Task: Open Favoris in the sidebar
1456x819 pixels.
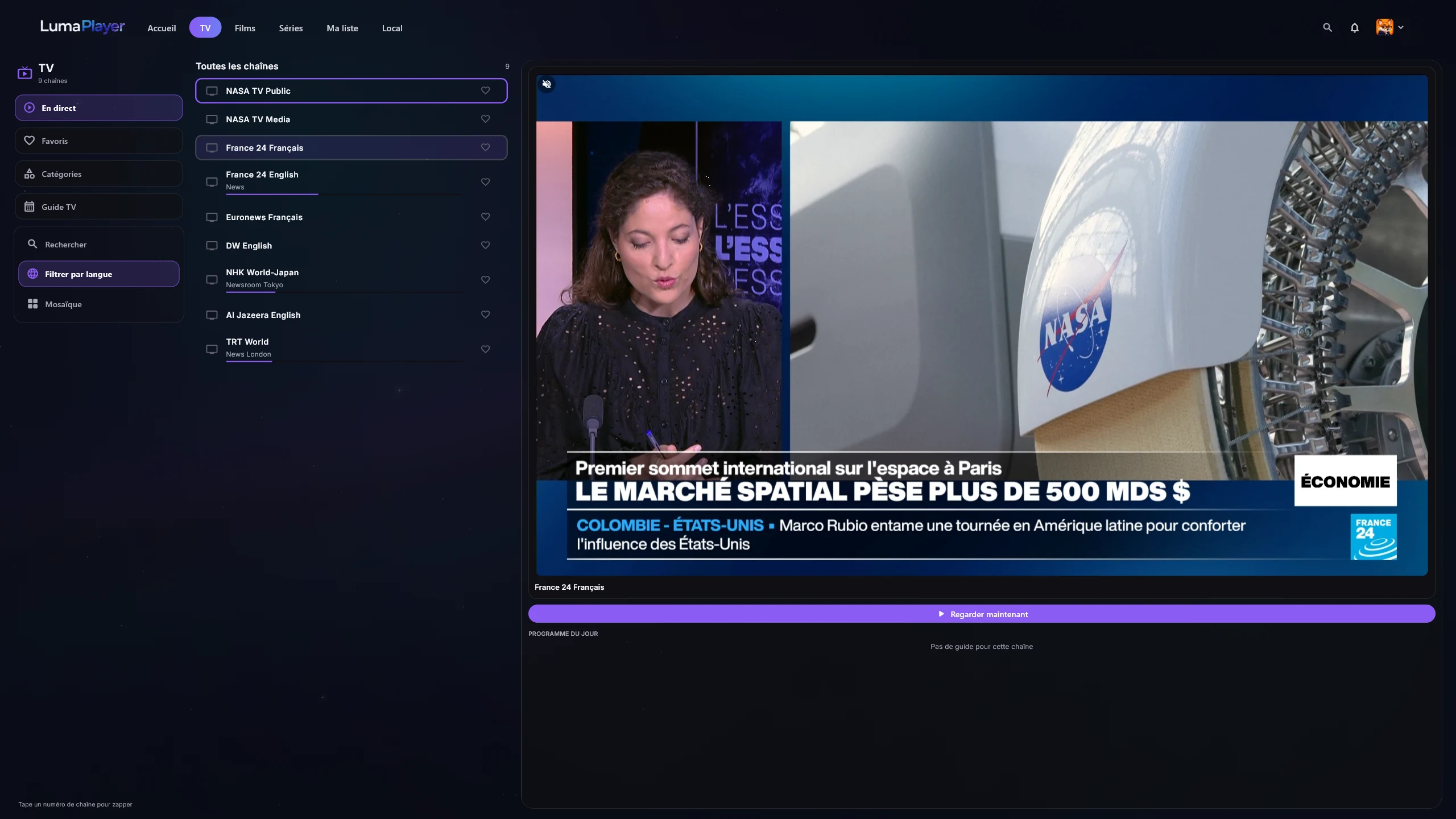Action: pyautogui.click(x=99, y=140)
